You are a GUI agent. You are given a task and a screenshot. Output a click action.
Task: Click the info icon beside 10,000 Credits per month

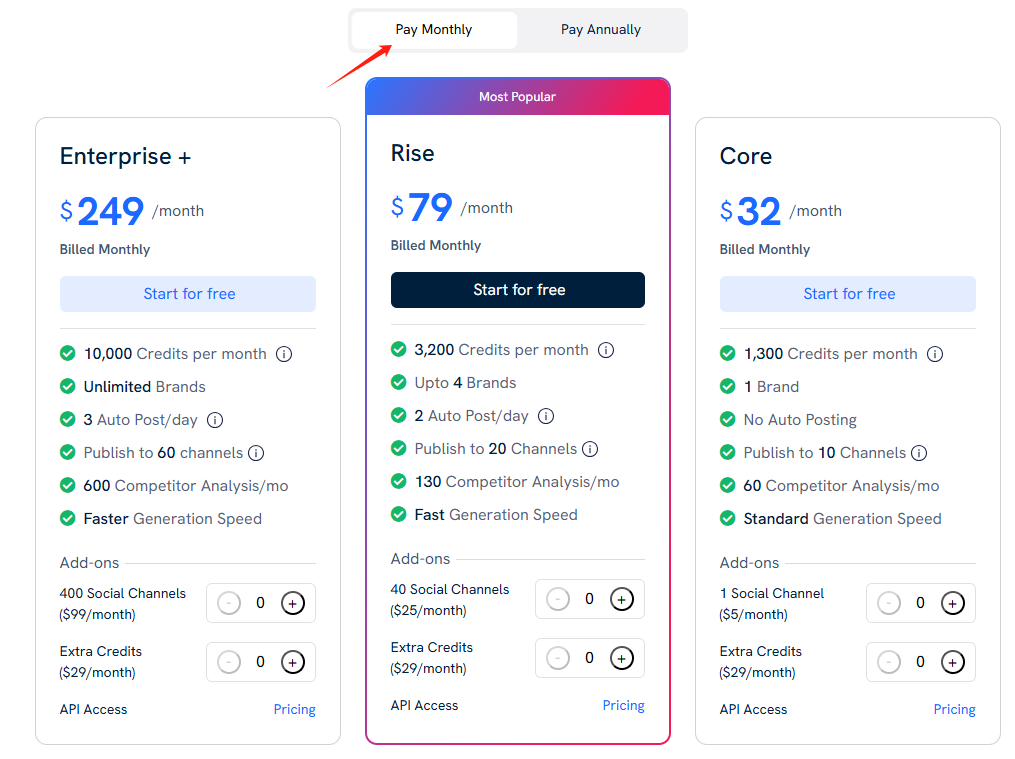pos(284,353)
